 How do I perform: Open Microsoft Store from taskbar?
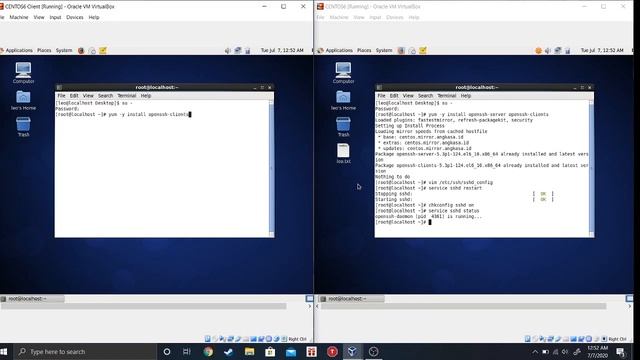[x=270, y=352]
